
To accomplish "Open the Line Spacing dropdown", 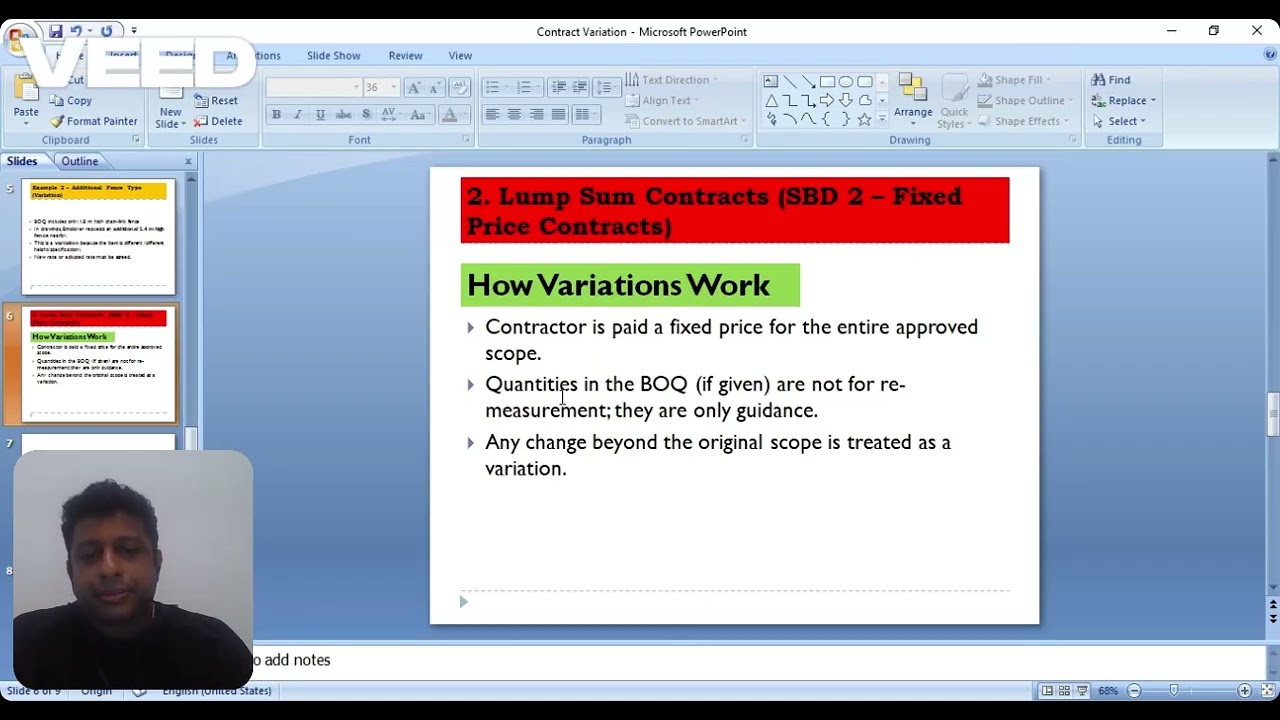I will click(x=606, y=88).
